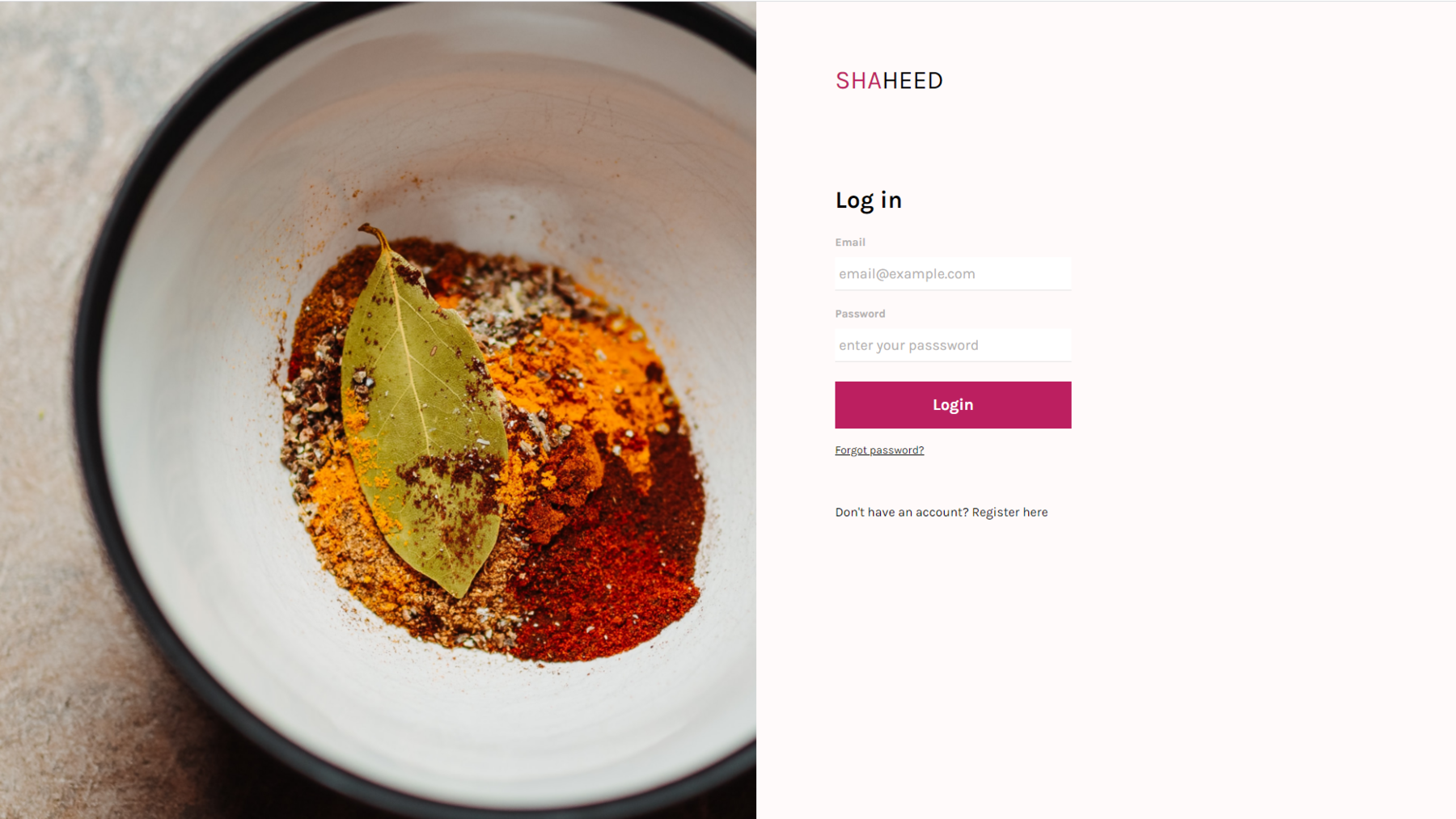
Task: Click the red paprika powder in photo
Action: pyautogui.click(x=615, y=558)
